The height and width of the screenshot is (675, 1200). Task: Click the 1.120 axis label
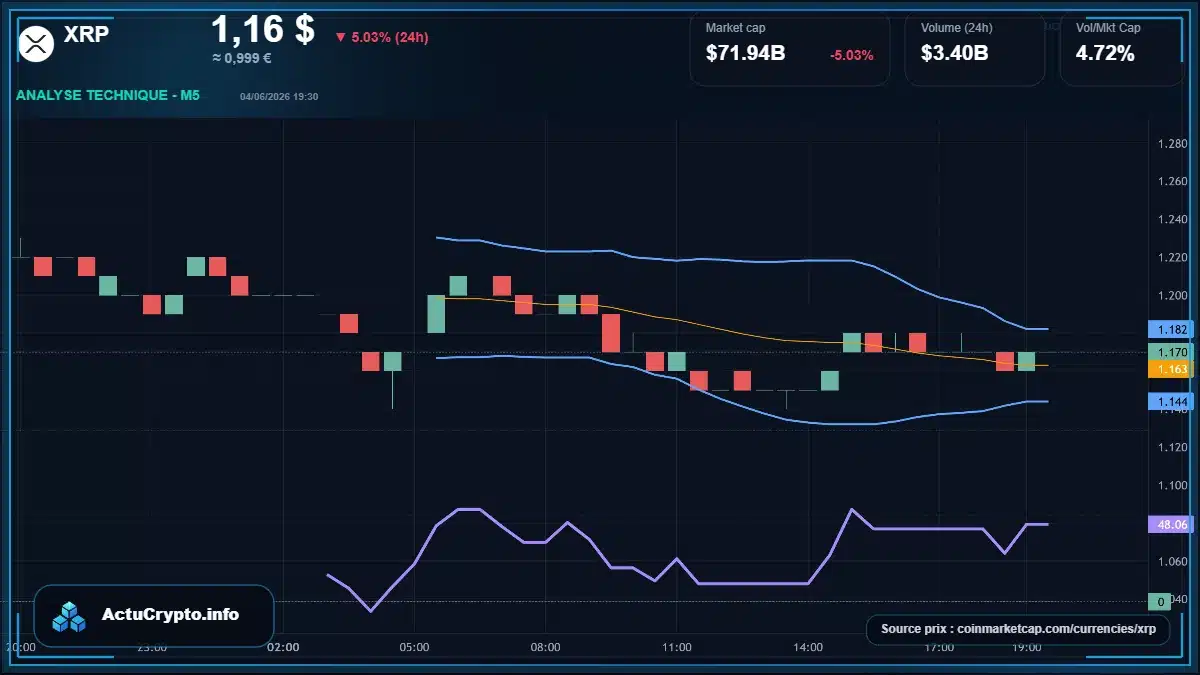point(1172,448)
